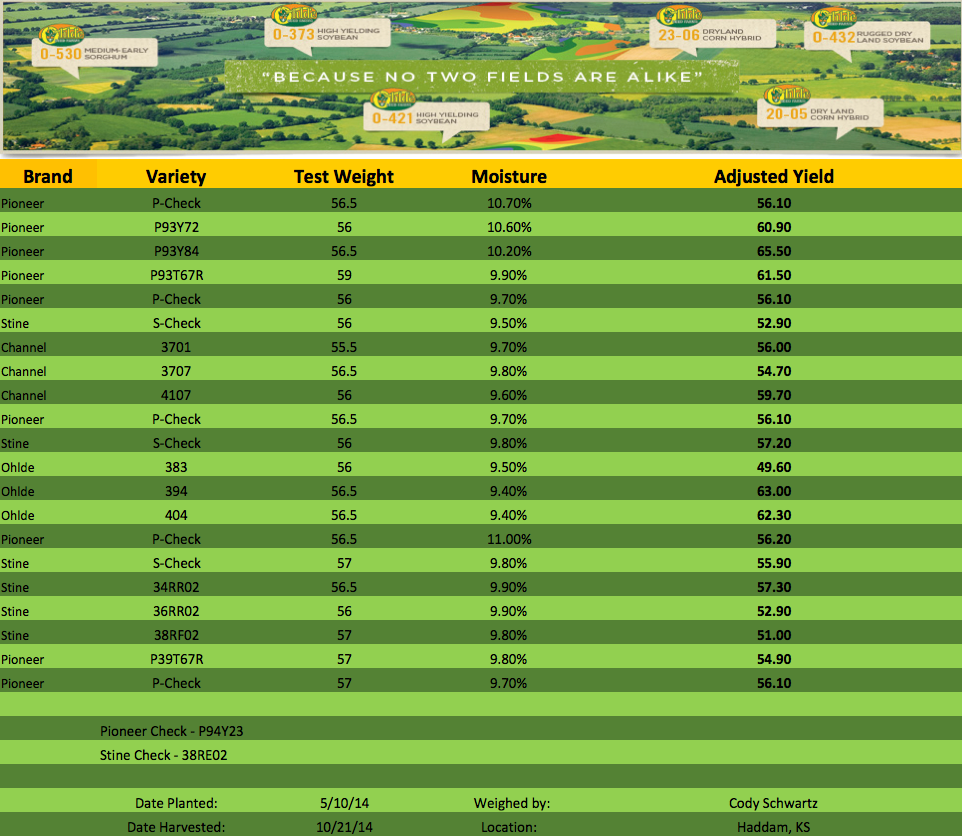The height and width of the screenshot is (836, 962).
Task: Click the Stine Check - 38RE02 note
Action: 163,755
